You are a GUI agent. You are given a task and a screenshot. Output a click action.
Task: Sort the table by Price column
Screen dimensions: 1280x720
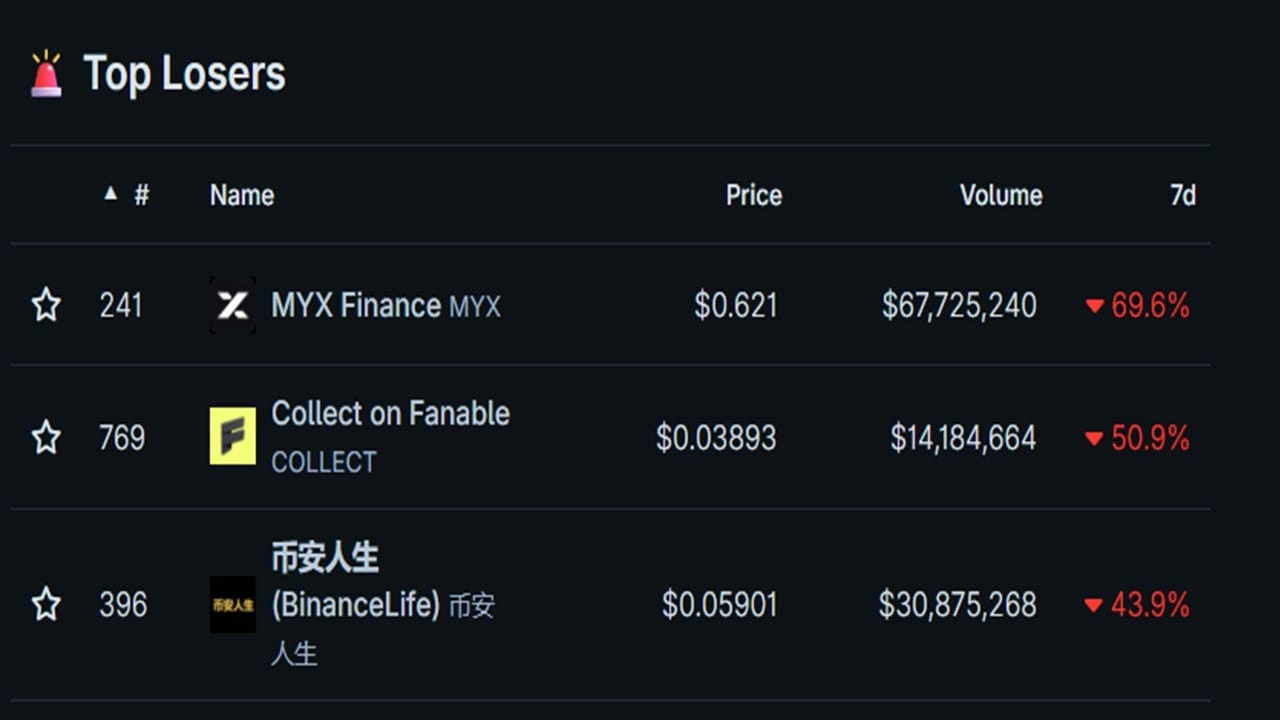pyautogui.click(x=754, y=195)
